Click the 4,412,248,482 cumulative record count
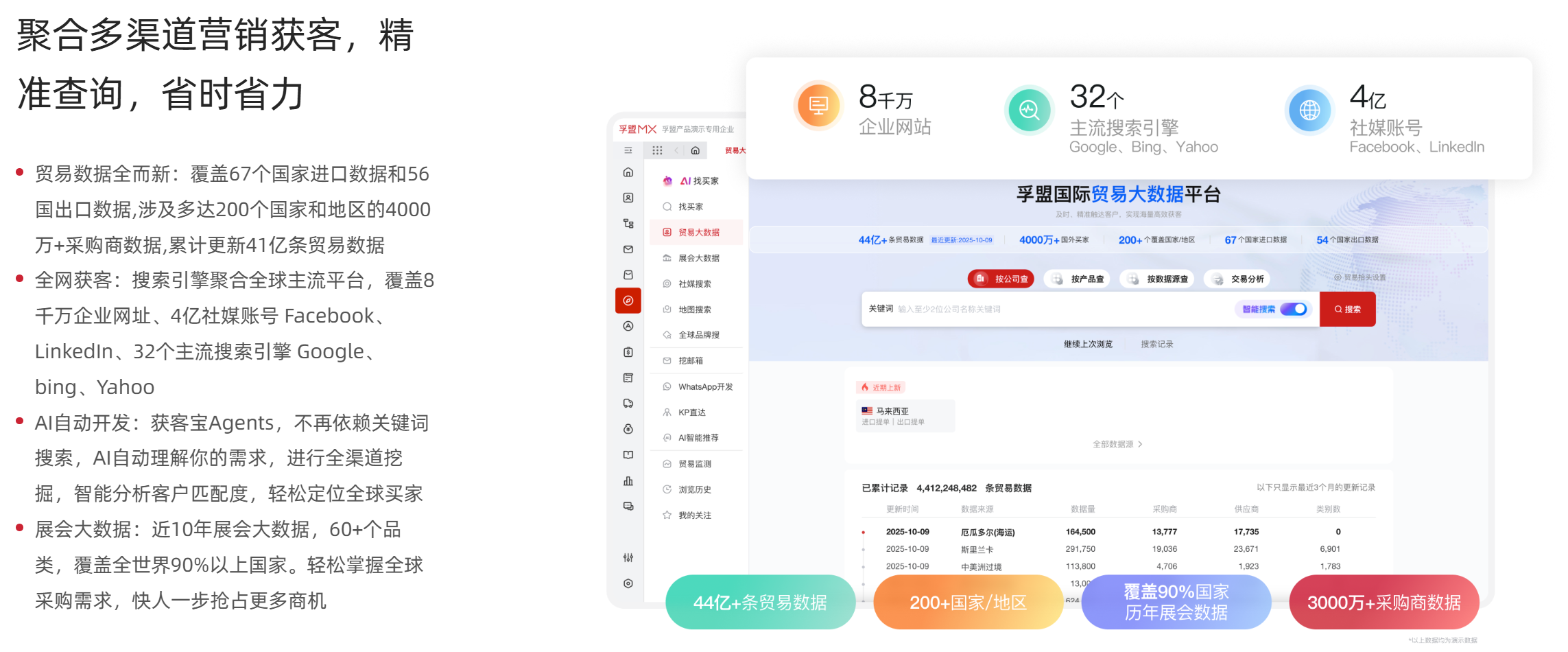The image size is (1568, 652). point(947,488)
